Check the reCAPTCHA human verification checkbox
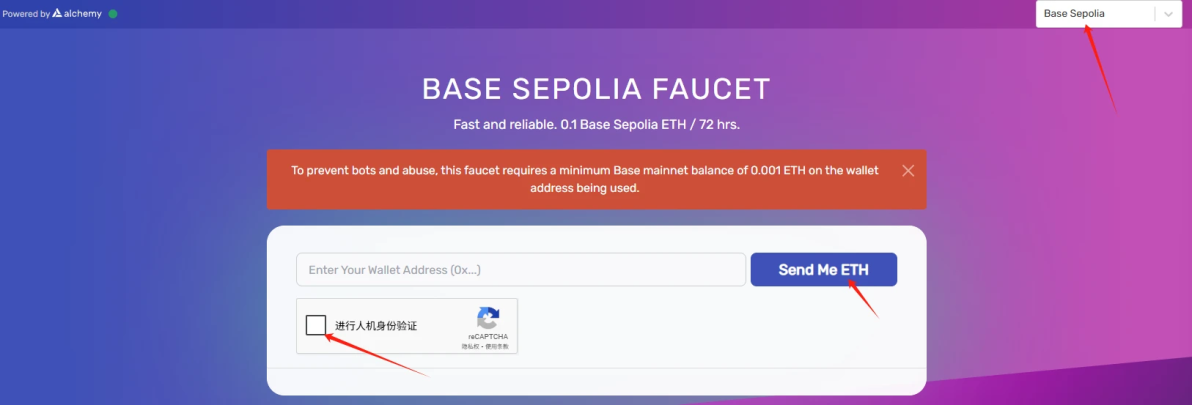 [316, 325]
